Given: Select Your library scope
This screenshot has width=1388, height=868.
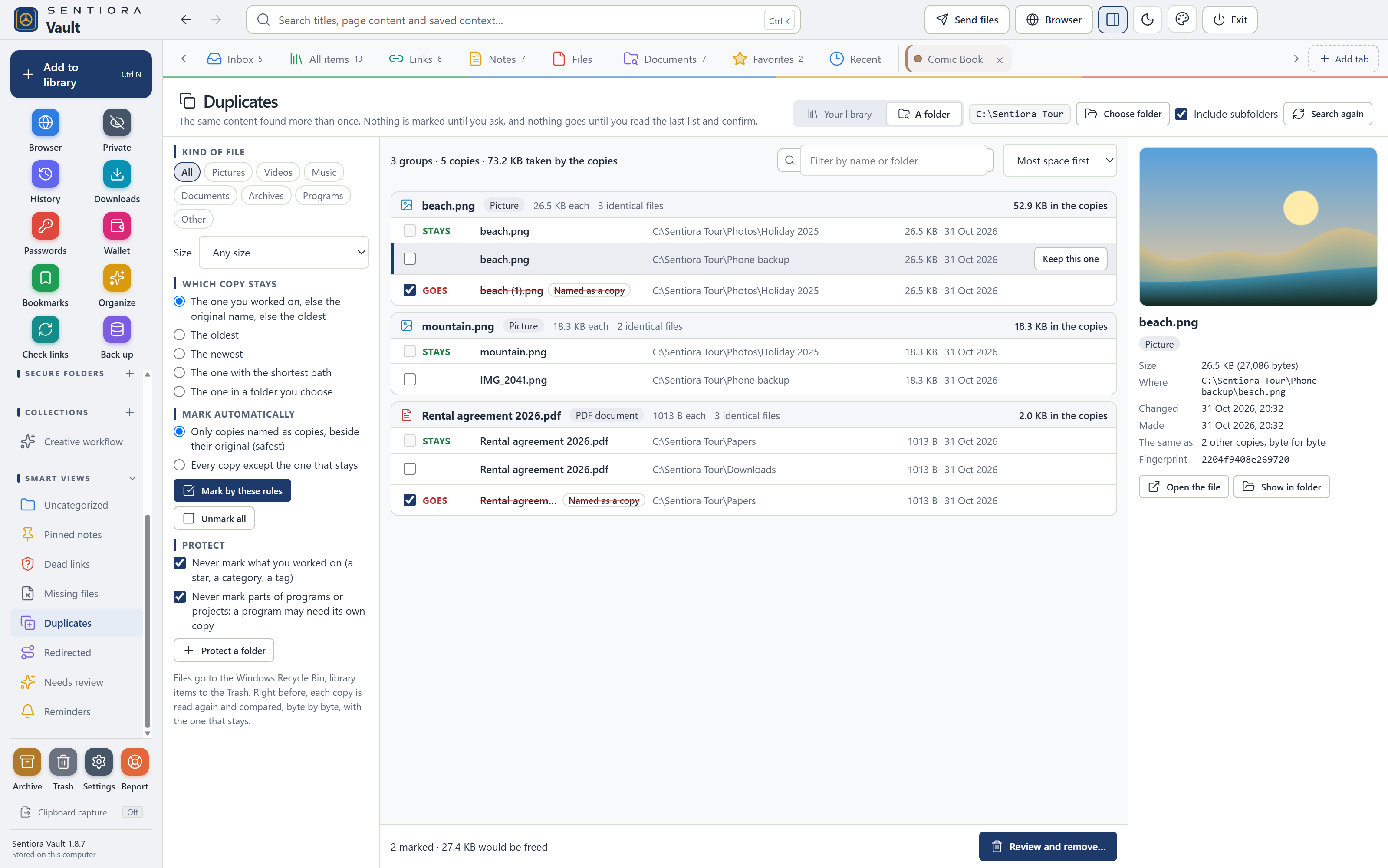Looking at the screenshot, I should [x=839, y=114].
